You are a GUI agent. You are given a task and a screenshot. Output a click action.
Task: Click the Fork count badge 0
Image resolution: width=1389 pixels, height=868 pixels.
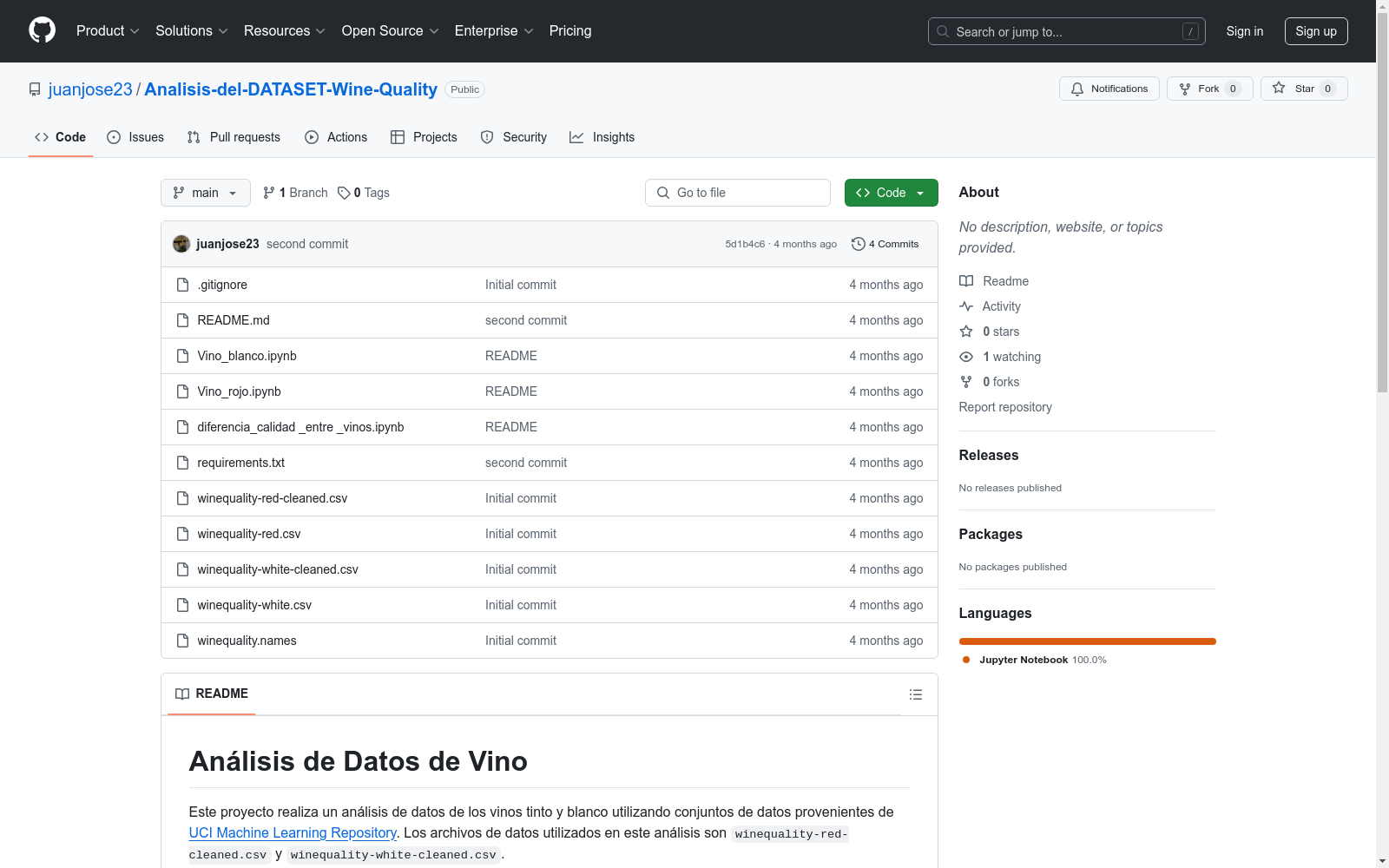(1233, 89)
